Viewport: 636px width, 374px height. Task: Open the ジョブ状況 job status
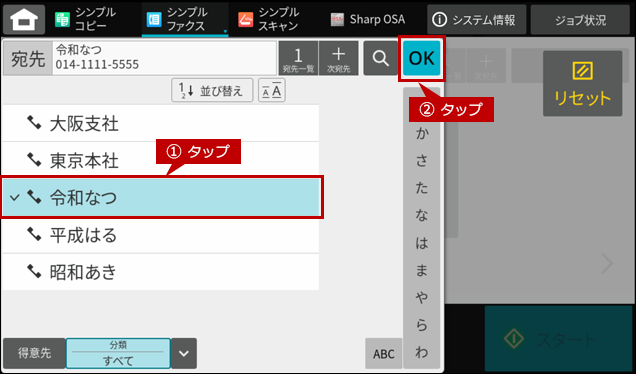[580, 20]
